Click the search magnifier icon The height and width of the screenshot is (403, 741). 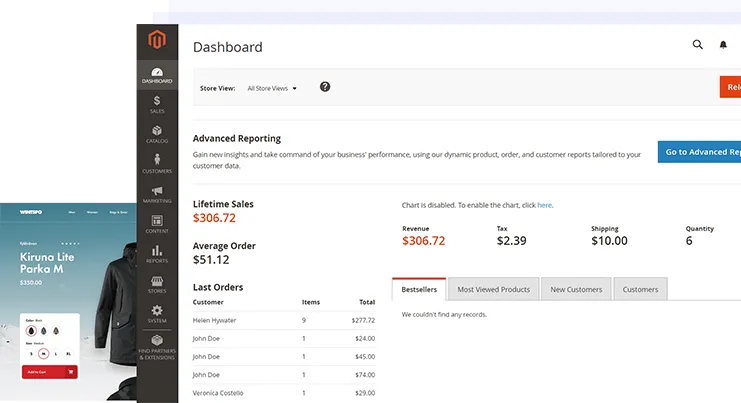coord(698,45)
